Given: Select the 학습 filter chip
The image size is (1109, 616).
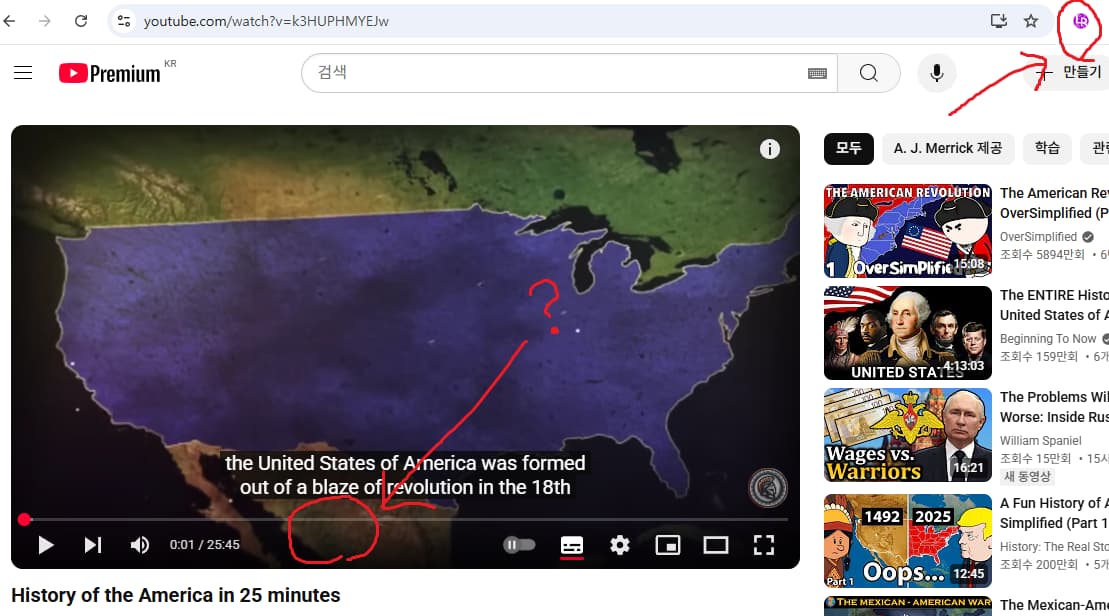Looking at the screenshot, I should (x=1047, y=149).
